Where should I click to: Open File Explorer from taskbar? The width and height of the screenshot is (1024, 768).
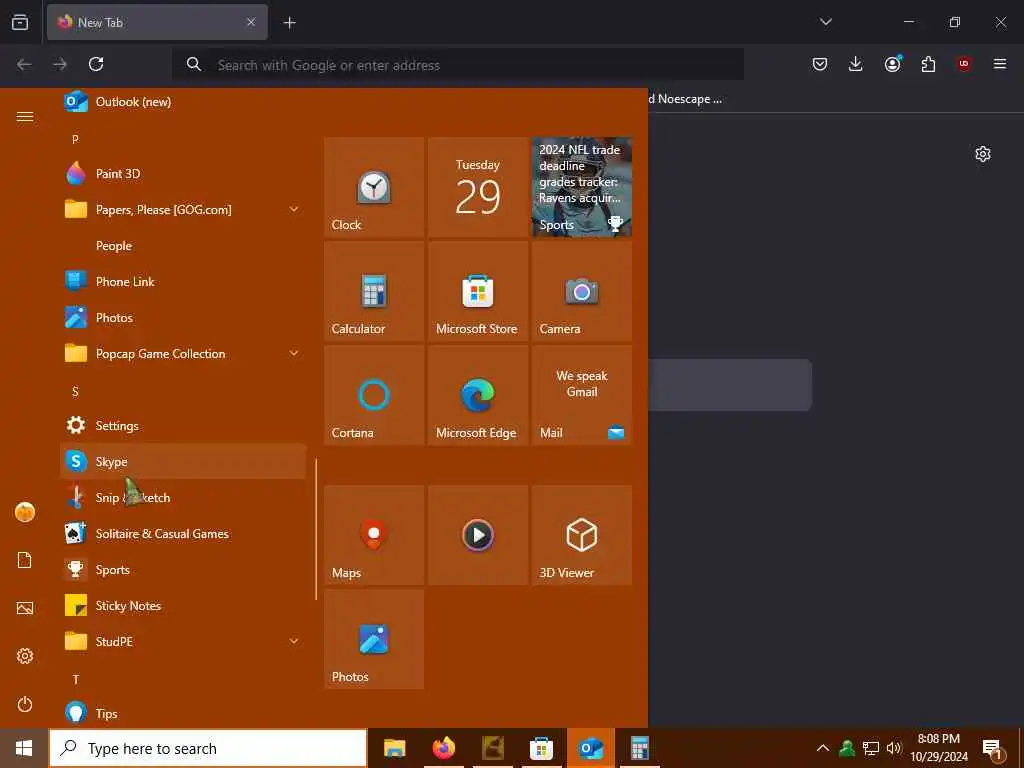[394, 748]
